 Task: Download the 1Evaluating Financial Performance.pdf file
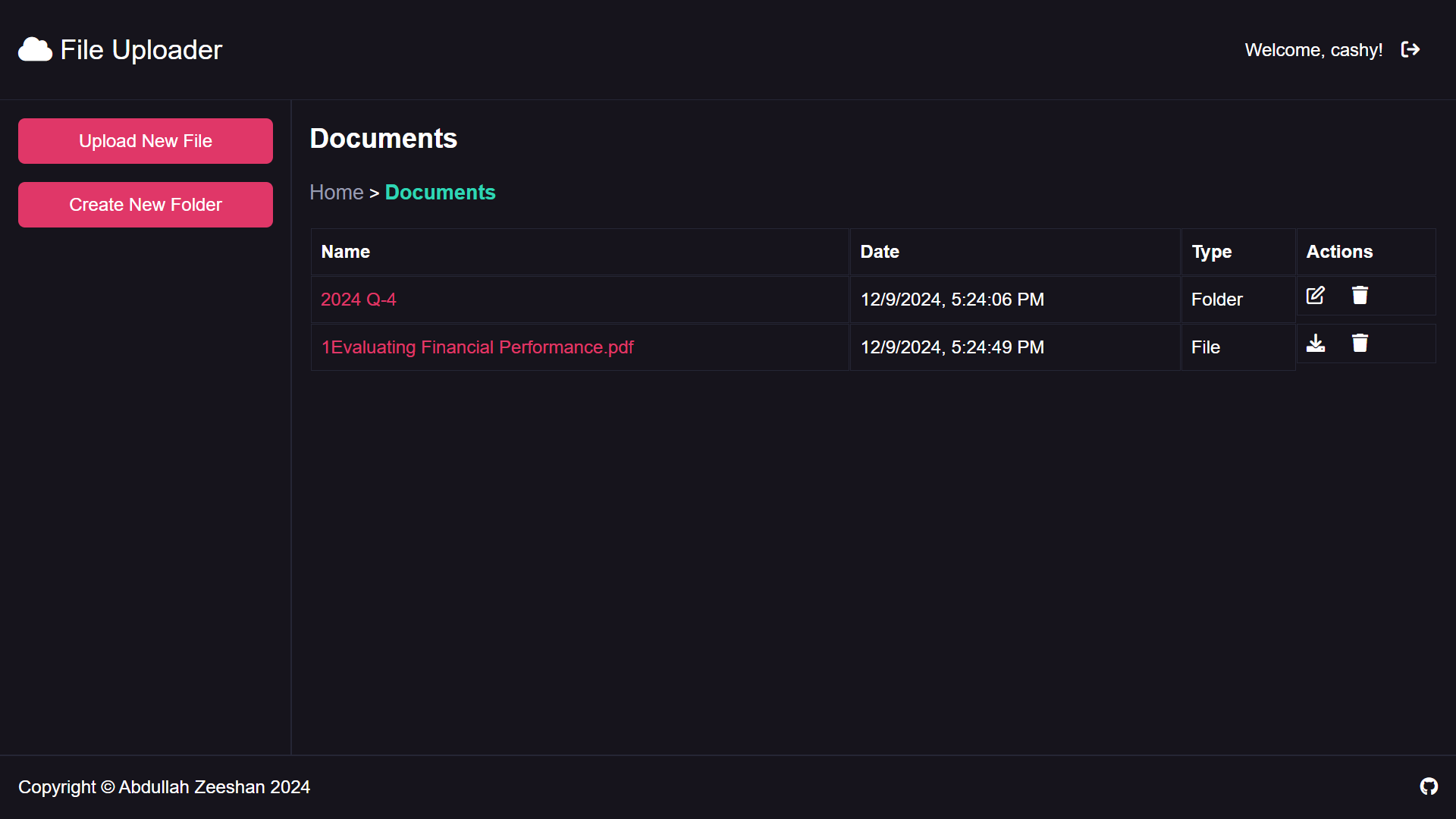[x=1315, y=344]
